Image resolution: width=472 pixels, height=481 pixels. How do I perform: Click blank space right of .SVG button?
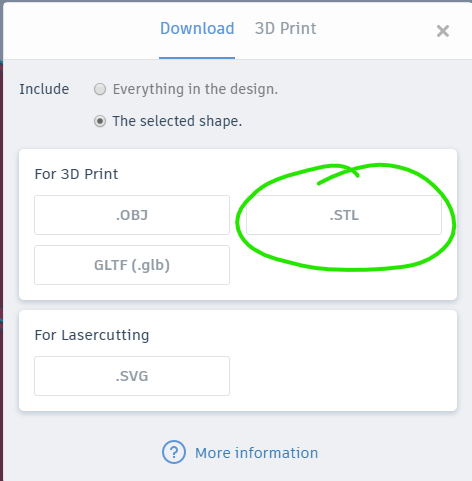pos(343,376)
